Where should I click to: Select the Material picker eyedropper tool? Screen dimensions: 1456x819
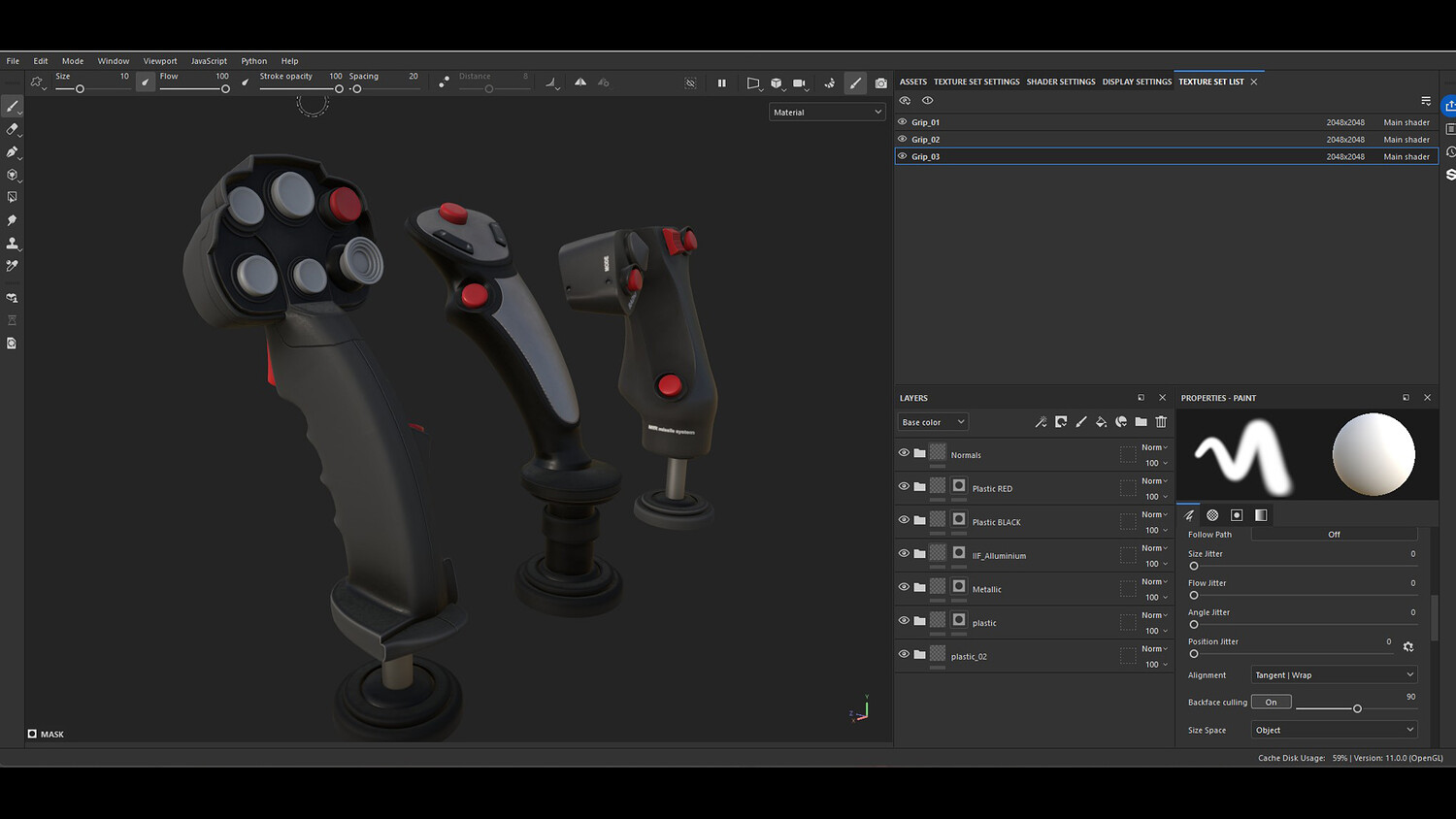pyautogui.click(x=12, y=265)
